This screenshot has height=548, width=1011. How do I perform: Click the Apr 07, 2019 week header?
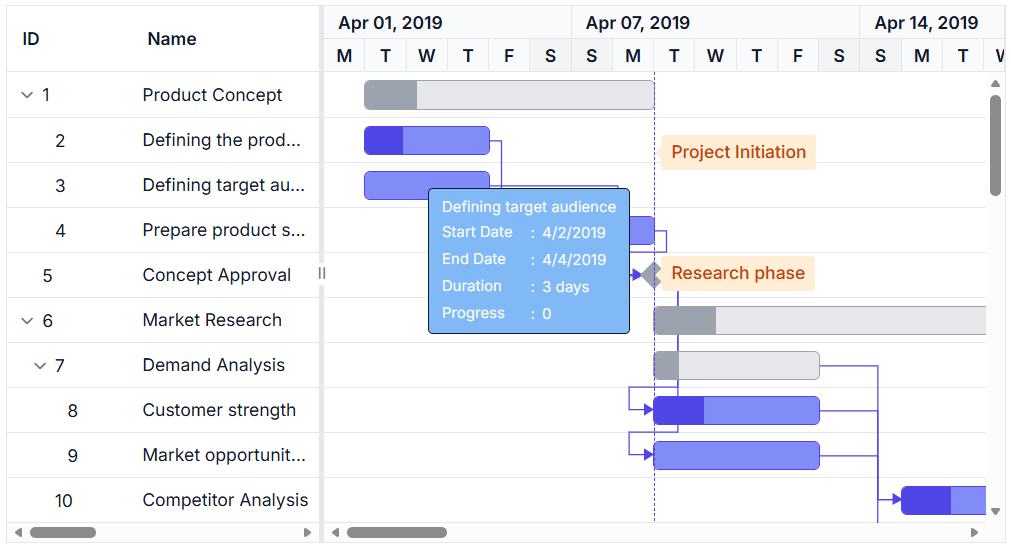716,23
